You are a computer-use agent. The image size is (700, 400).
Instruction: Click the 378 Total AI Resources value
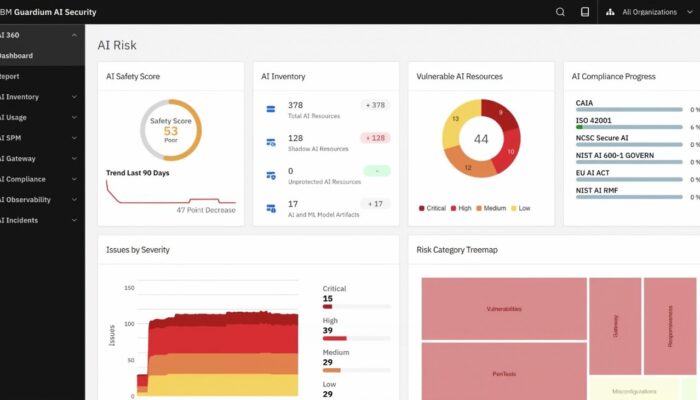tap(296, 105)
